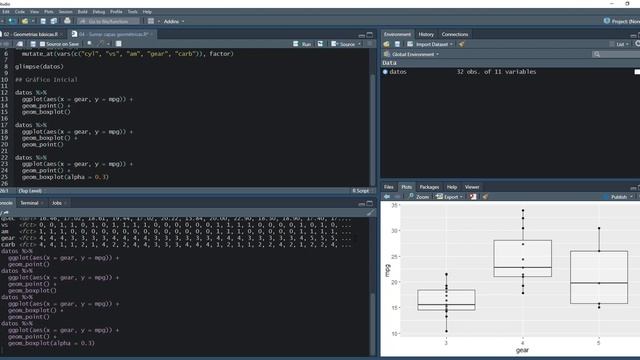Switch to the Files tab

point(389,187)
